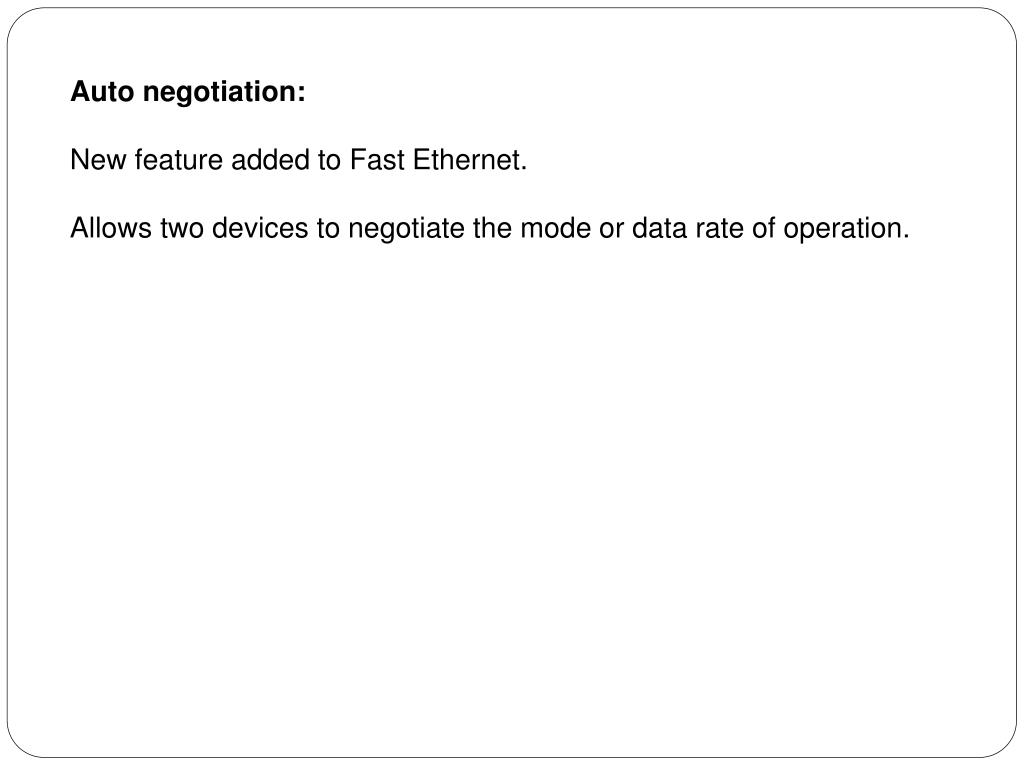Click the word 'feature' in first sentence
The width and height of the screenshot is (1024, 768).
[x=178, y=160]
